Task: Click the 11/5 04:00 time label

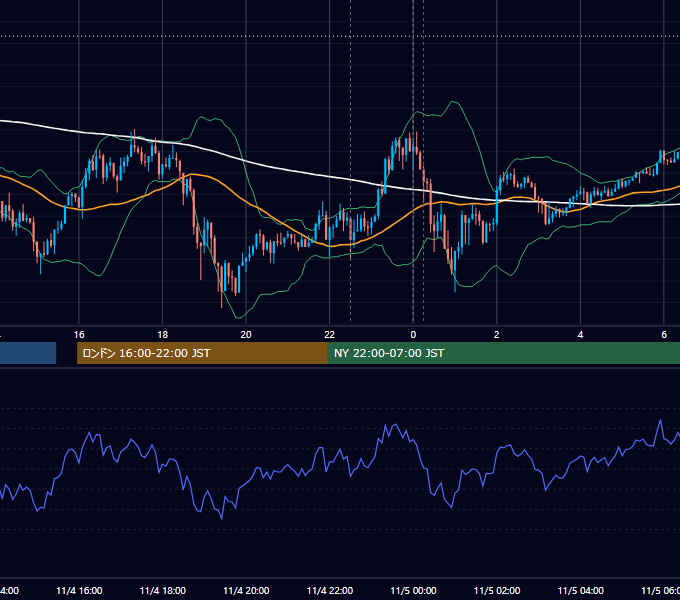Action: (x=581, y=591)
